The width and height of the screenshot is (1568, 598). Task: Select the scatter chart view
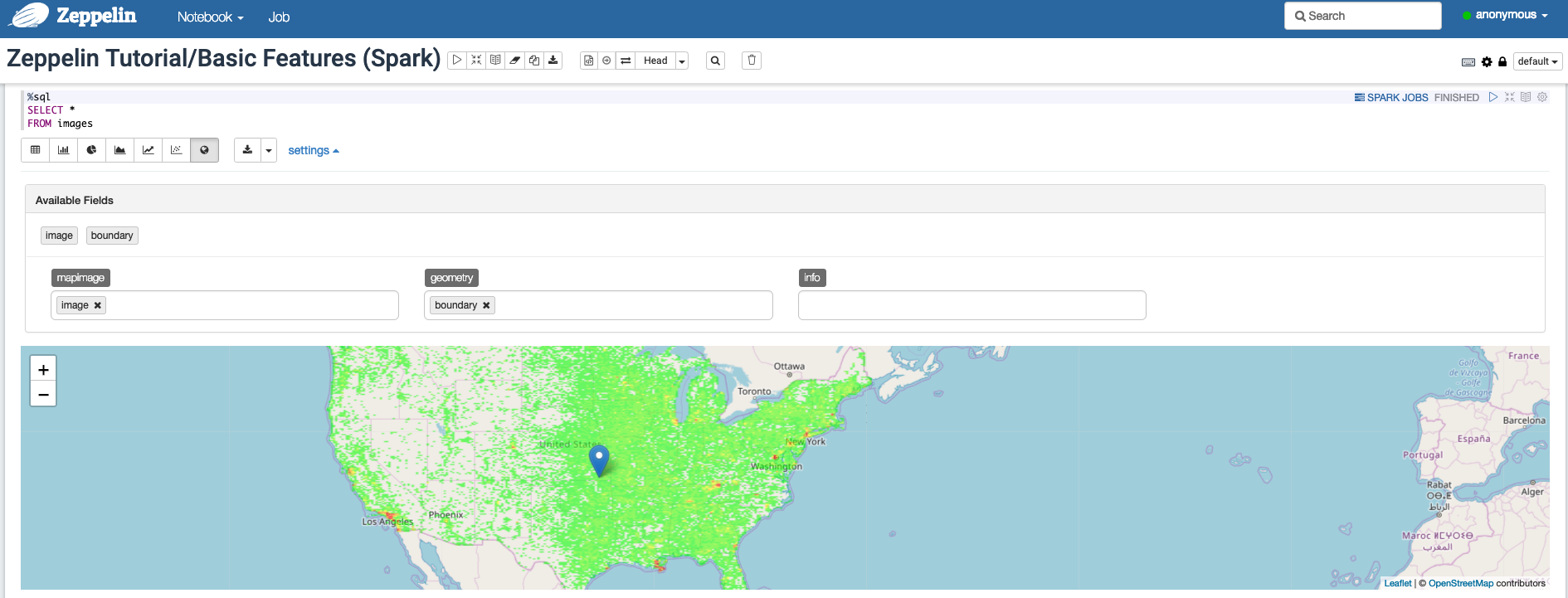(x=176, y=150)
